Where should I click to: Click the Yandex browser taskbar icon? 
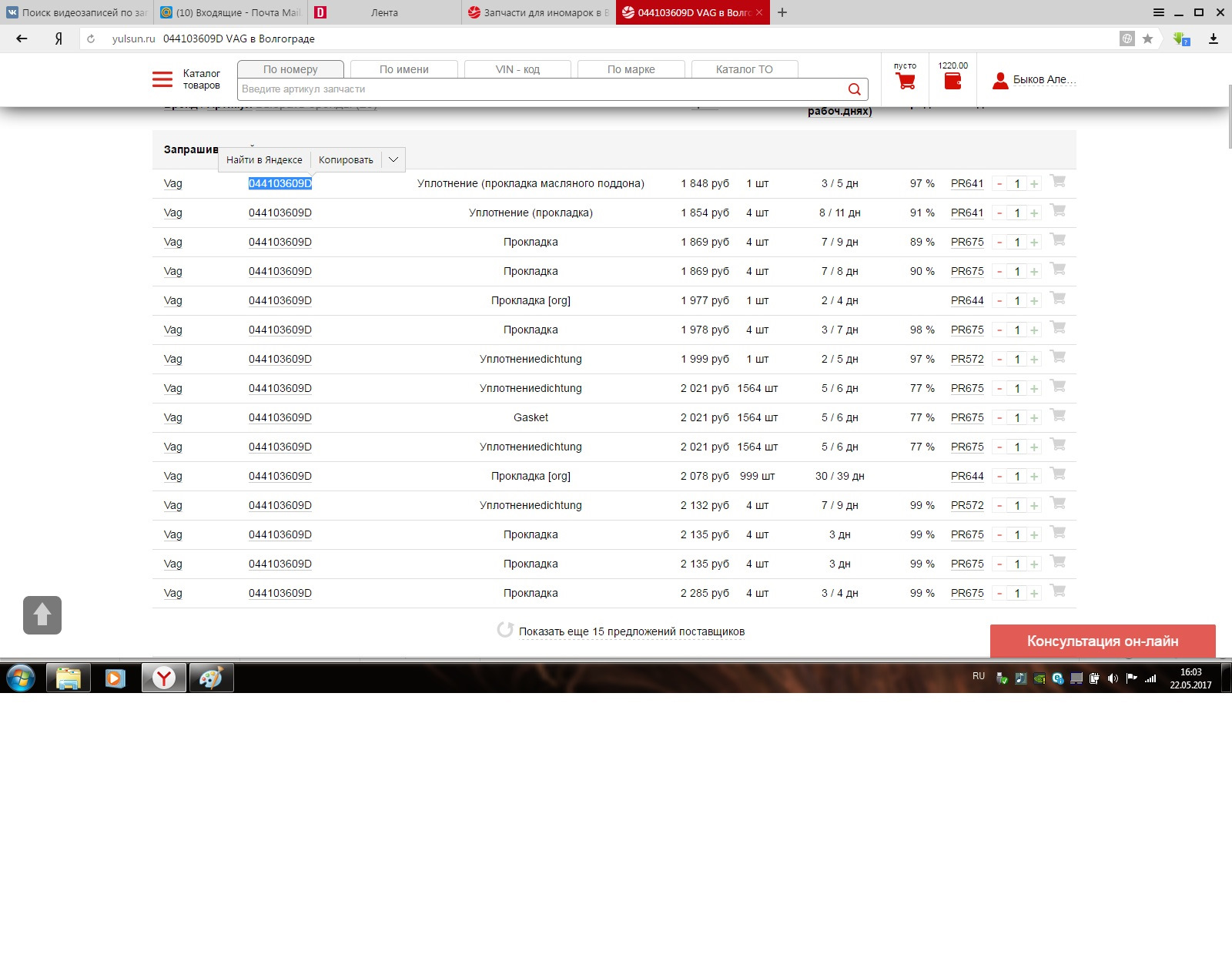tap(163, 678)
